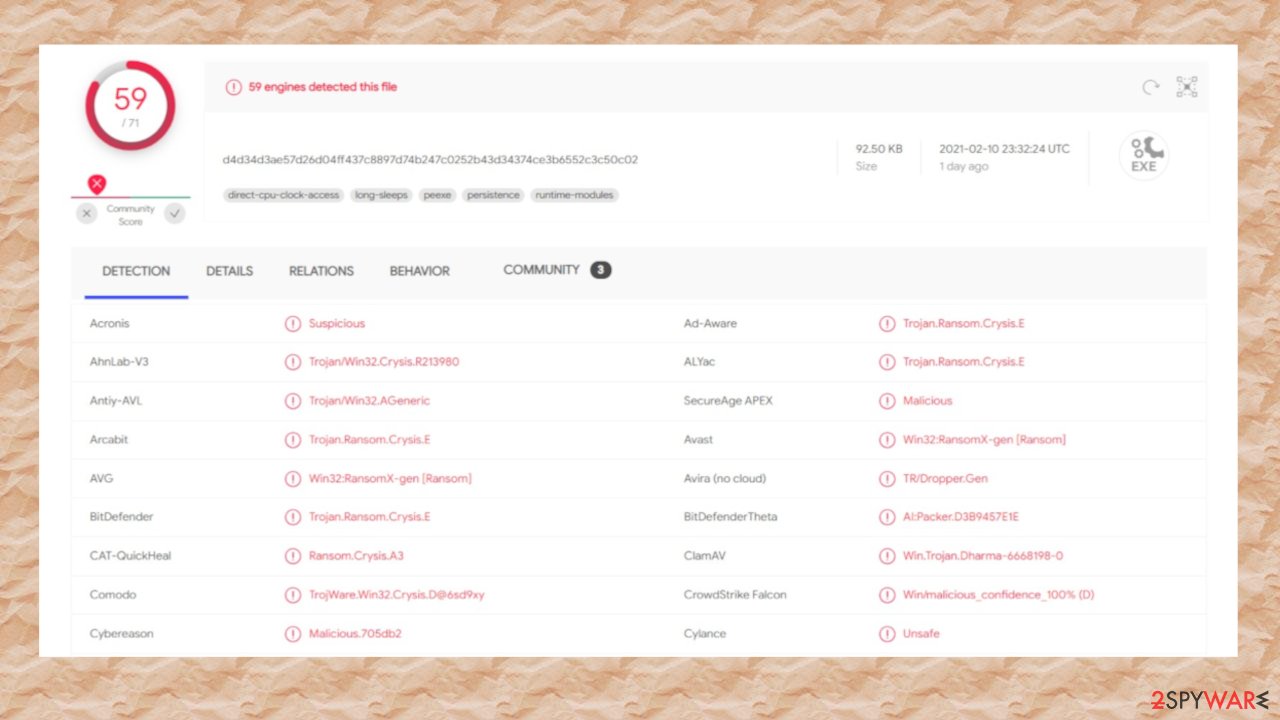Click alert icon in the SecureAge APEX row
1280x720 pixels.
(x=887, y=401)
